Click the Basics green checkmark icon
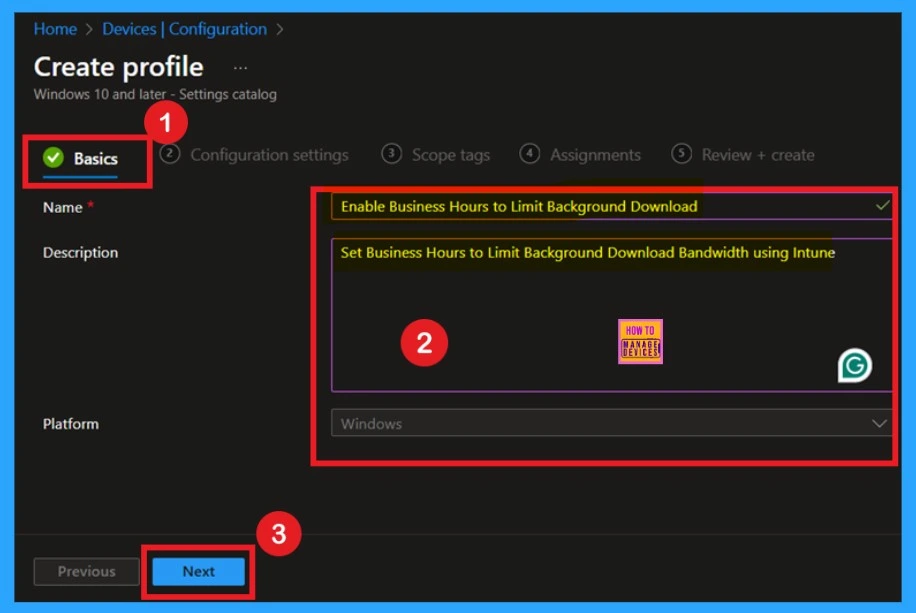 53,157
